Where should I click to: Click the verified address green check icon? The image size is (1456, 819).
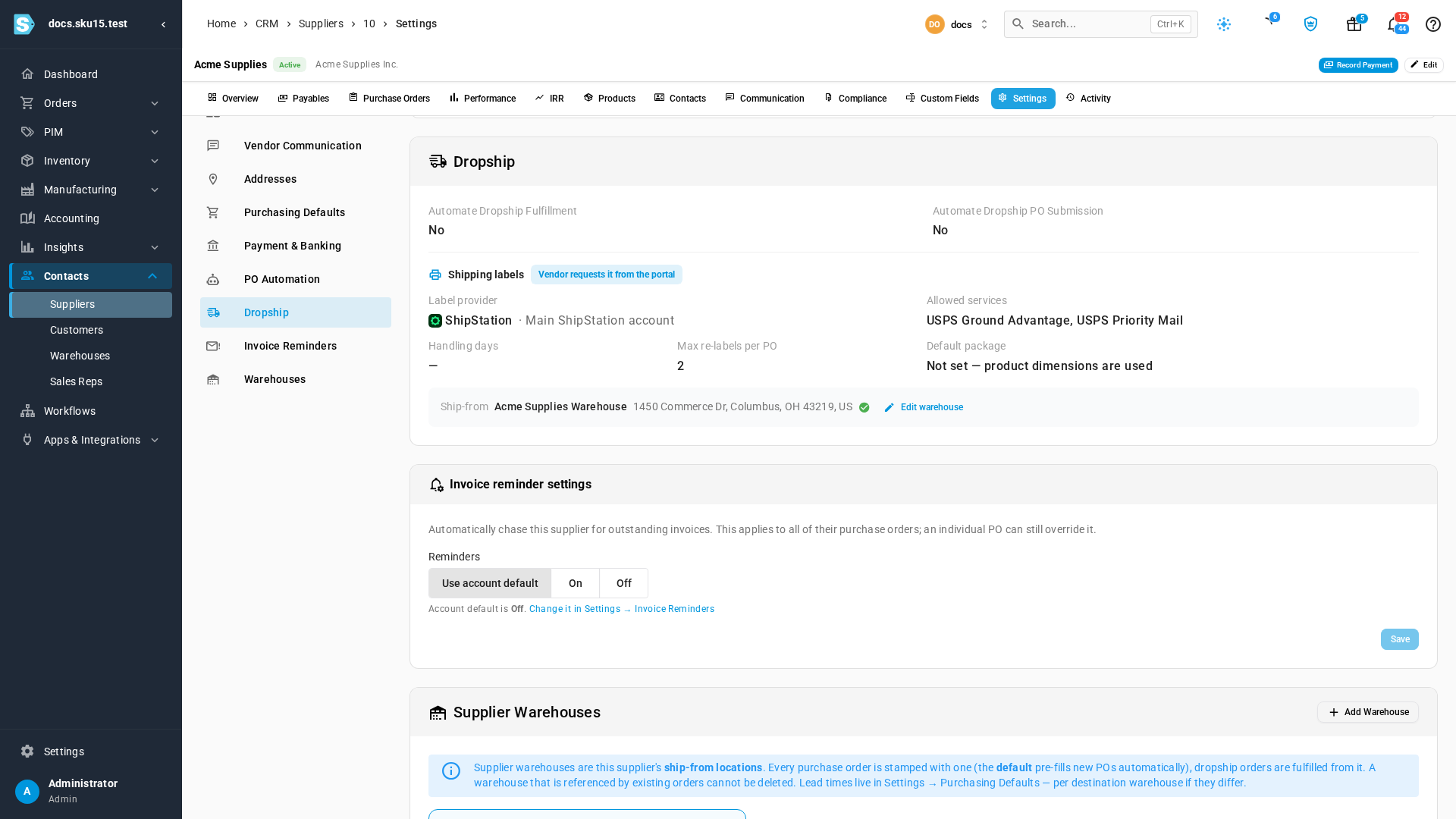(x=864, y=407)
